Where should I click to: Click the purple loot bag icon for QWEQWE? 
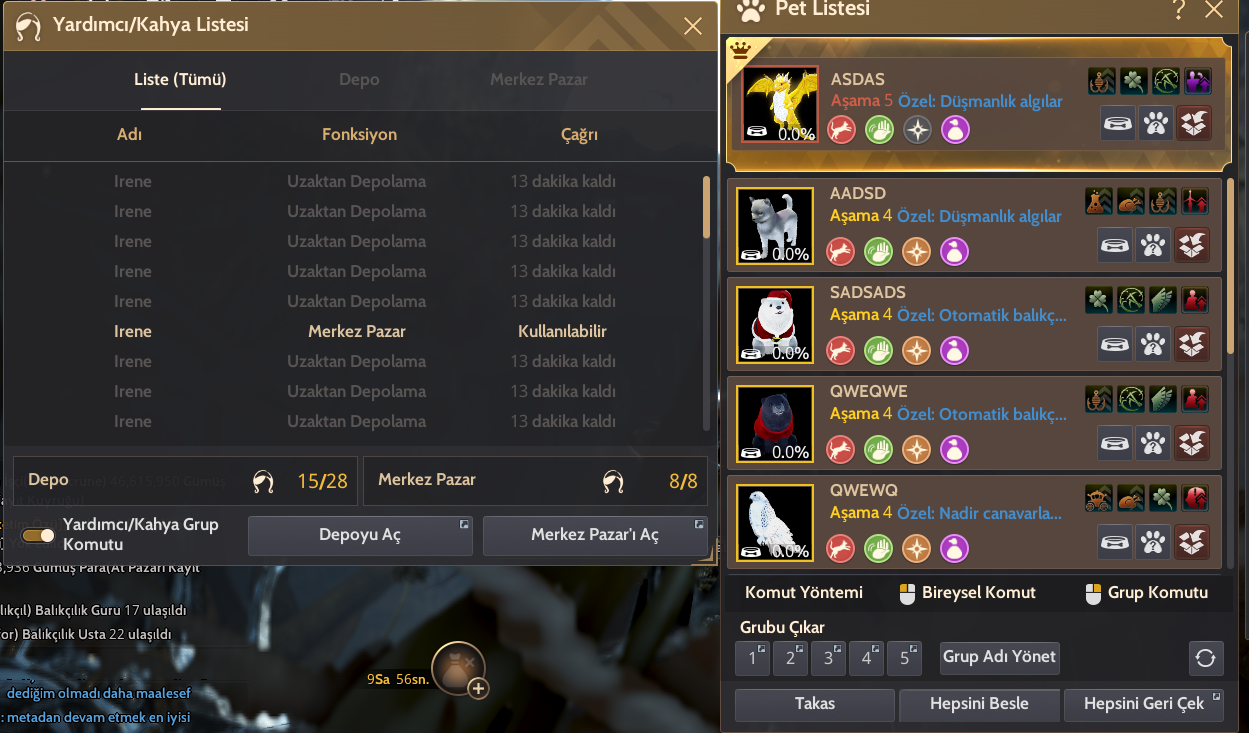(x=954, y=448)
